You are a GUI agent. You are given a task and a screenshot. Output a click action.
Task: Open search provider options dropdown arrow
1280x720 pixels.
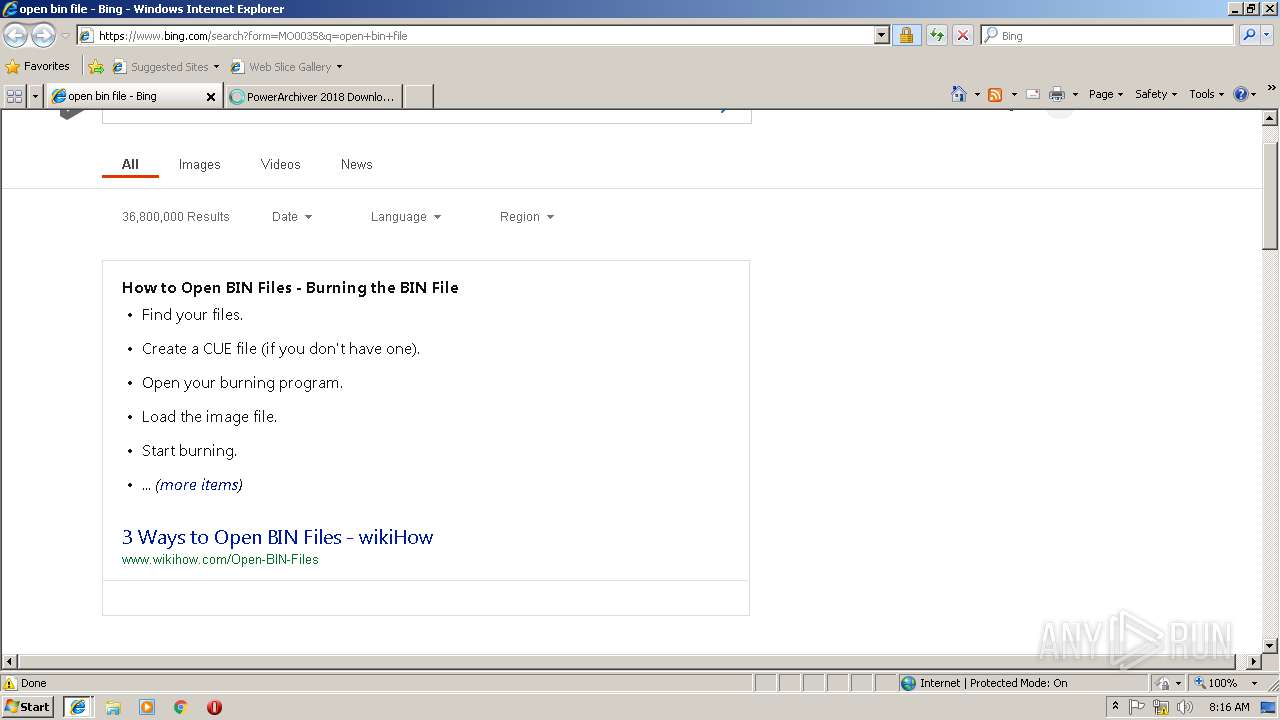(1267, 35)
